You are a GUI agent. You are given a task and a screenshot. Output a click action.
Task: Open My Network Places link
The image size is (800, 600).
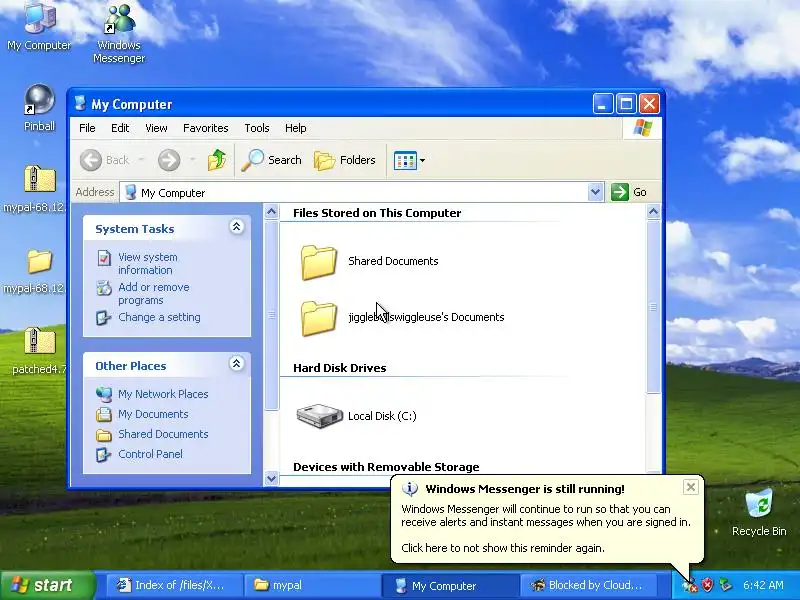[163, 394]
